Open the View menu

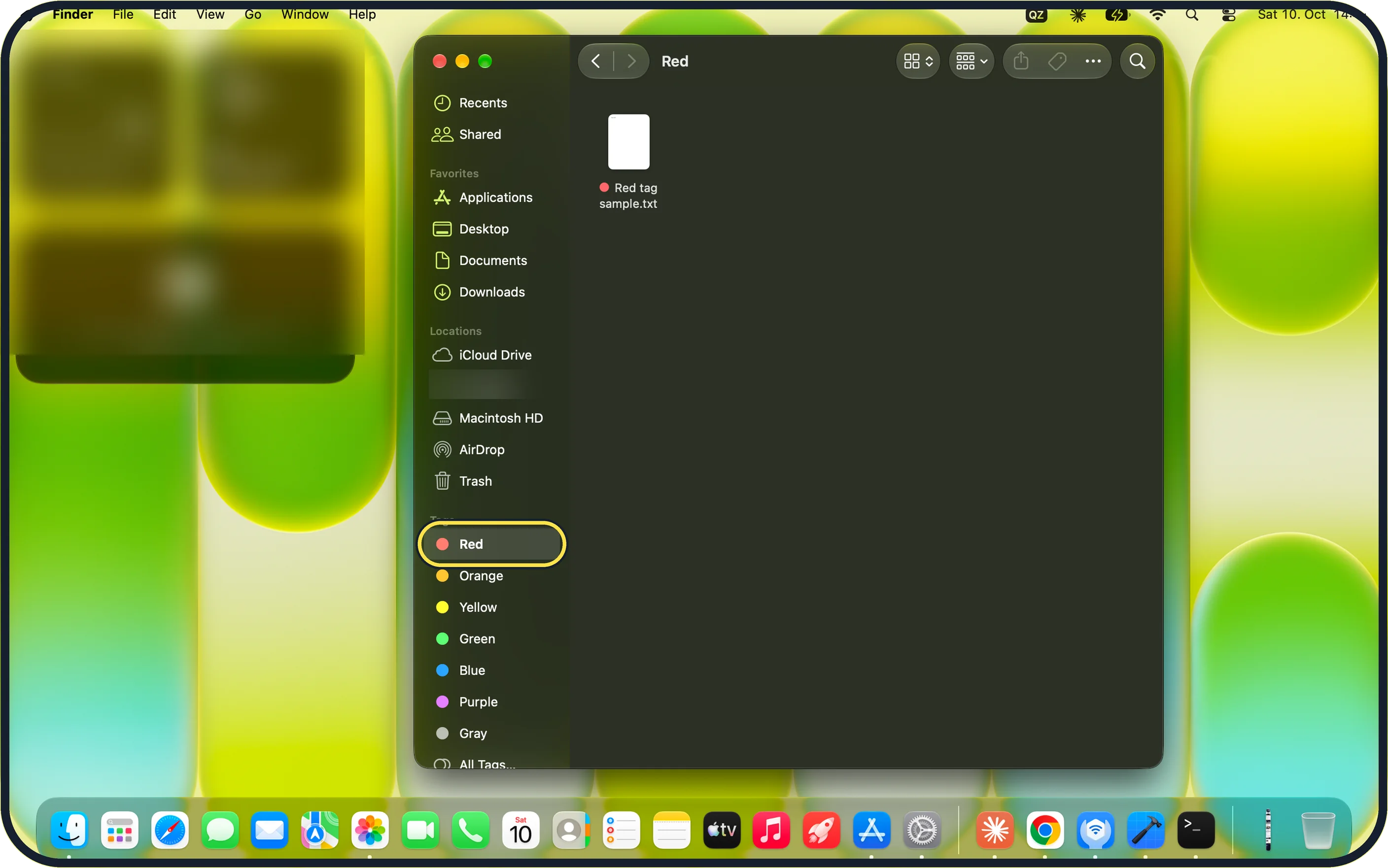coord(209,14)
